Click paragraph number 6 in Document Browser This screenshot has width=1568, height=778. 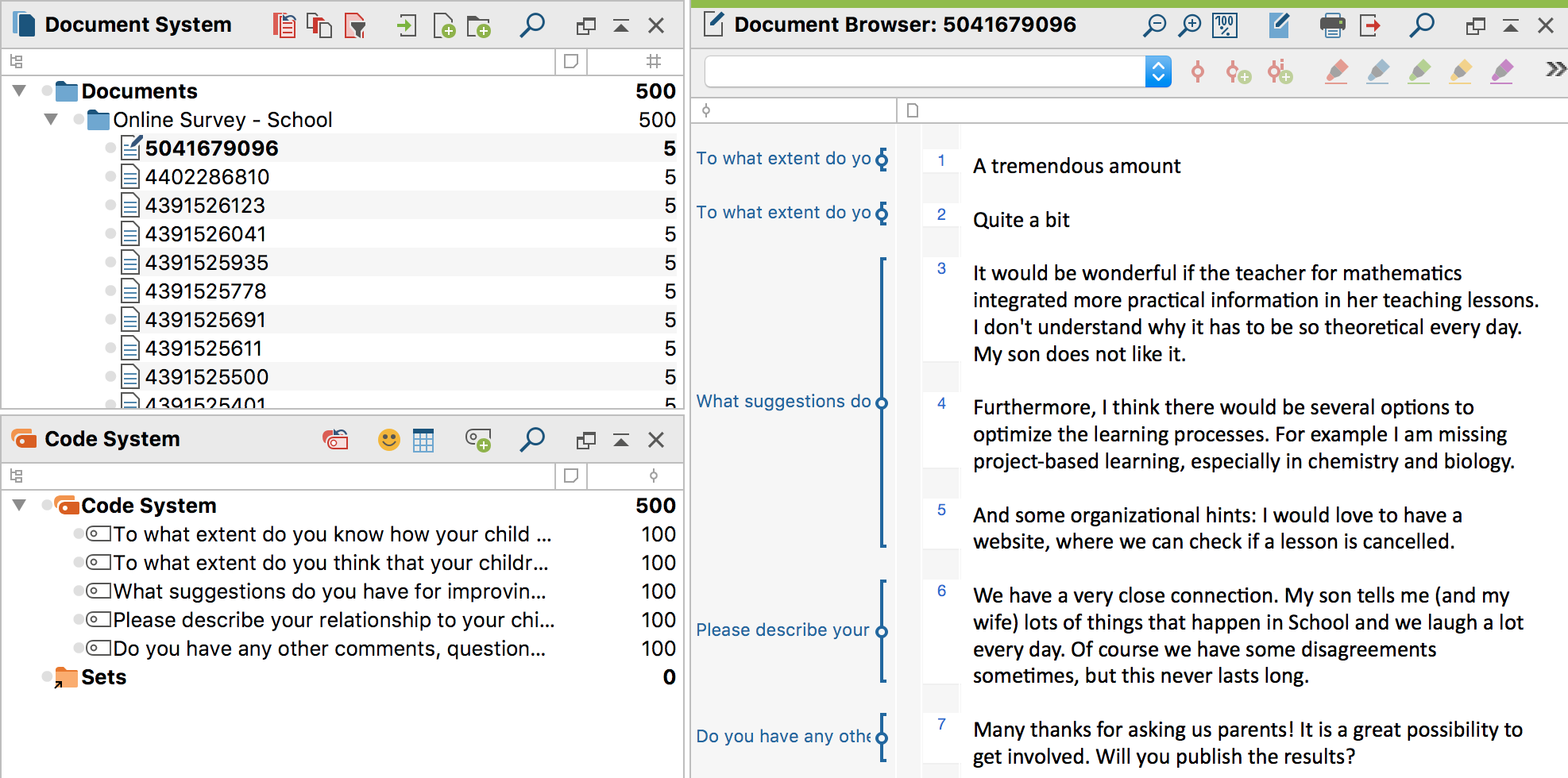pyautogui.click(x=941, y=591)
